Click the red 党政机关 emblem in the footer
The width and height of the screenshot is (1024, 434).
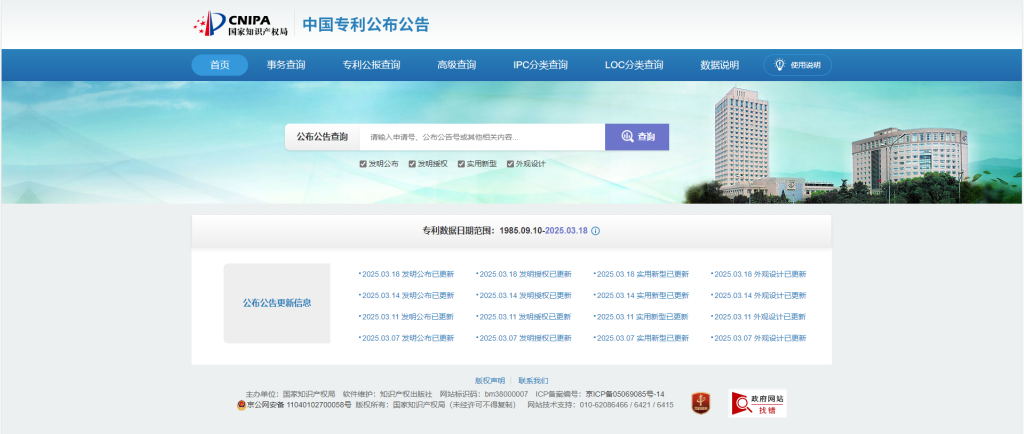(700, 402)
